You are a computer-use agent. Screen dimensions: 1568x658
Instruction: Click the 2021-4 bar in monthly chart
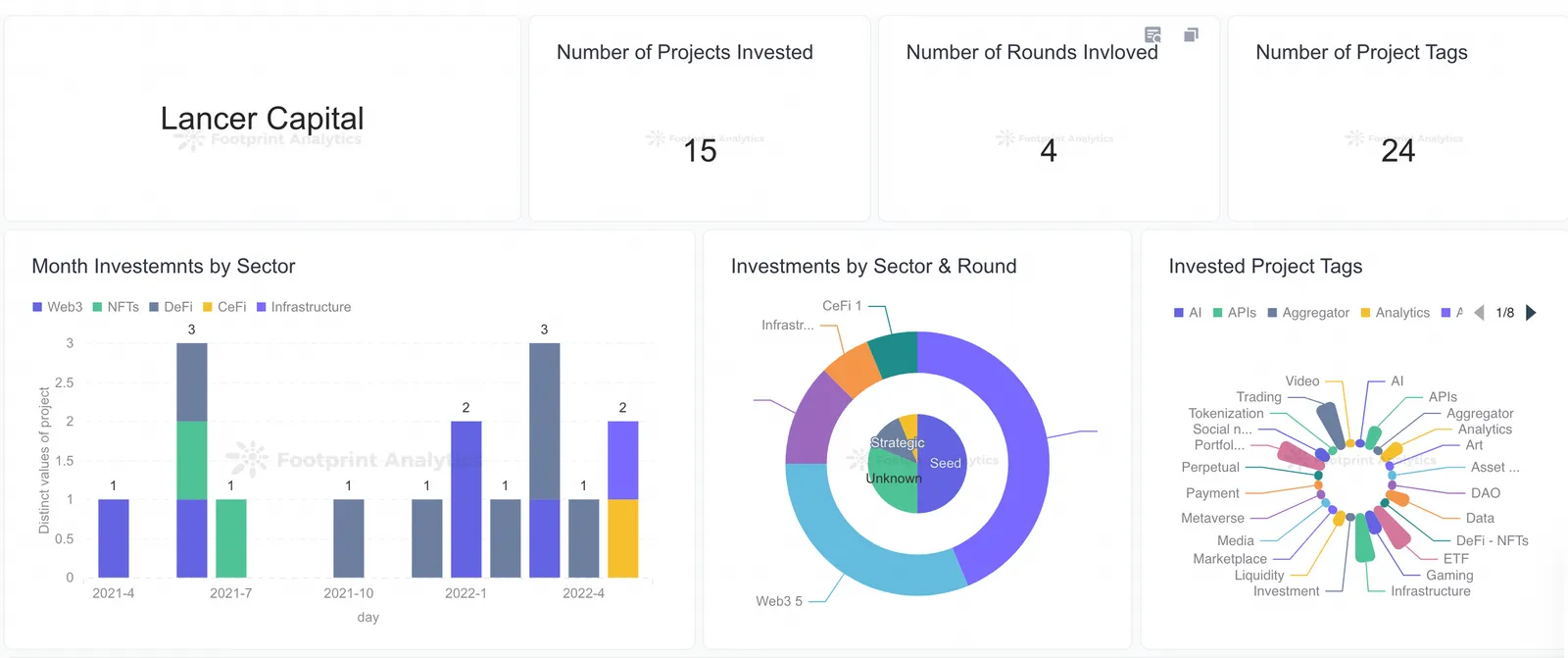point(114,538)
